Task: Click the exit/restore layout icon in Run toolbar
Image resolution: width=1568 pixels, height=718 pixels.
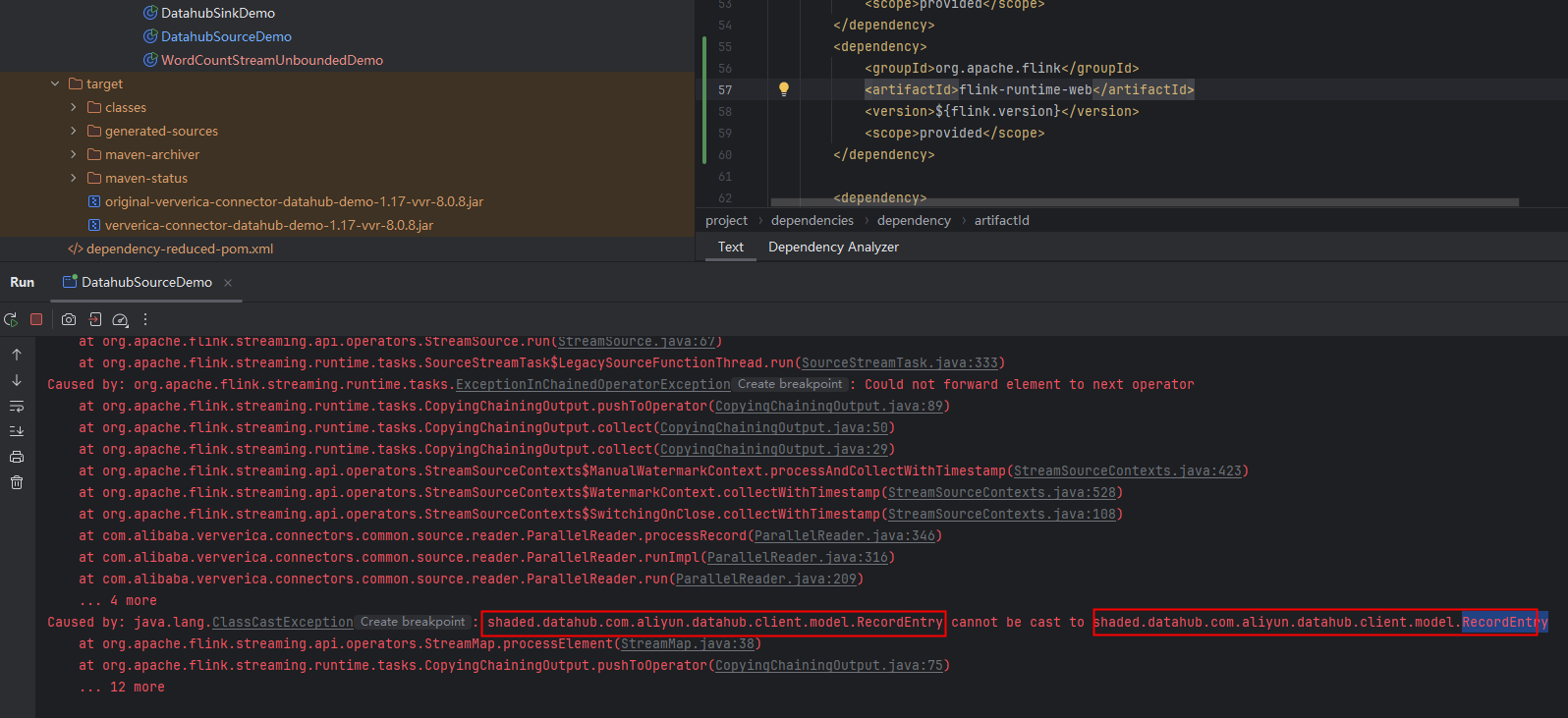Action: tap(94, 319)
